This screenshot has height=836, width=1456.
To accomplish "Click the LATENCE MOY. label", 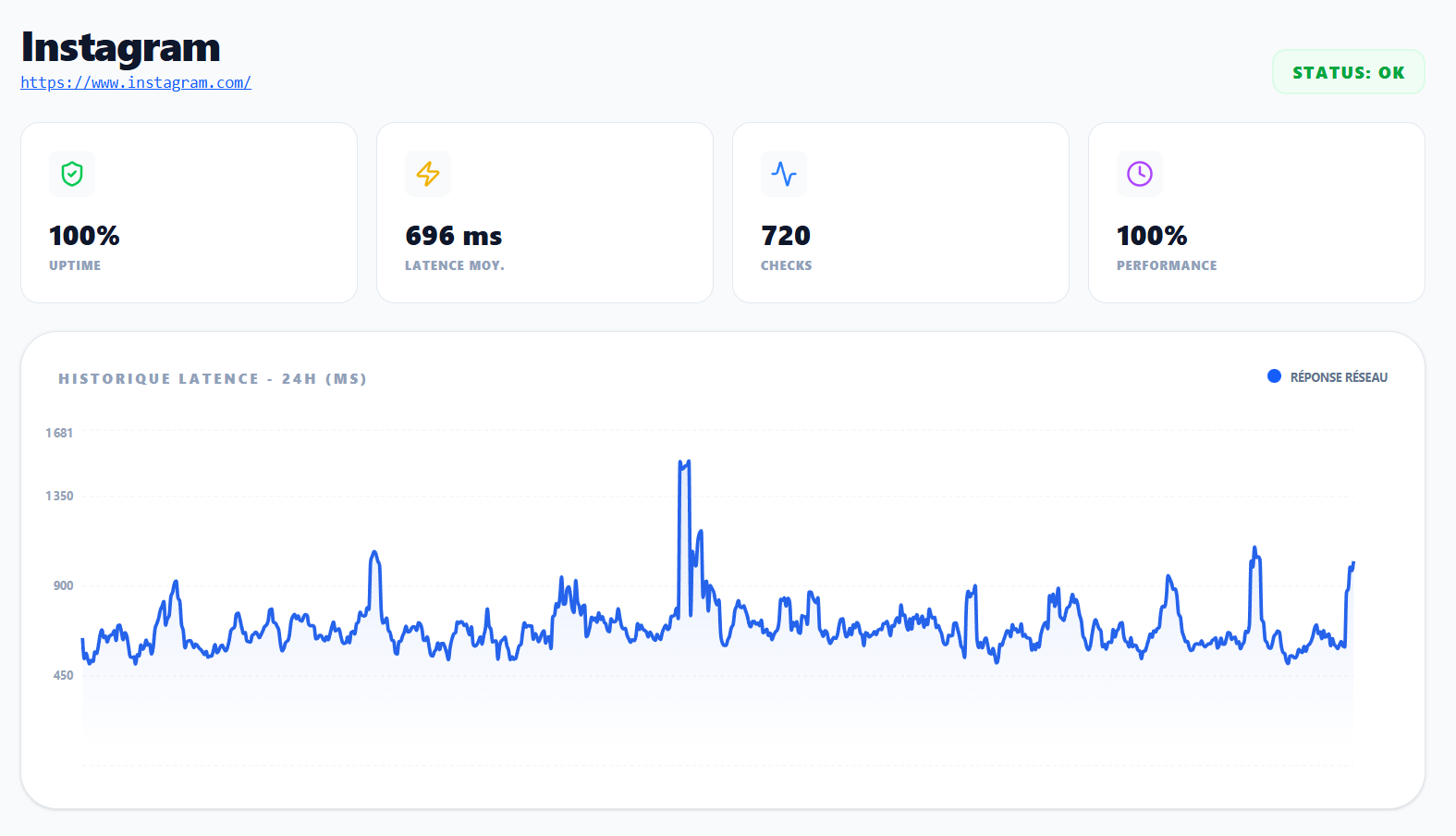I will [x=455, y=265].
